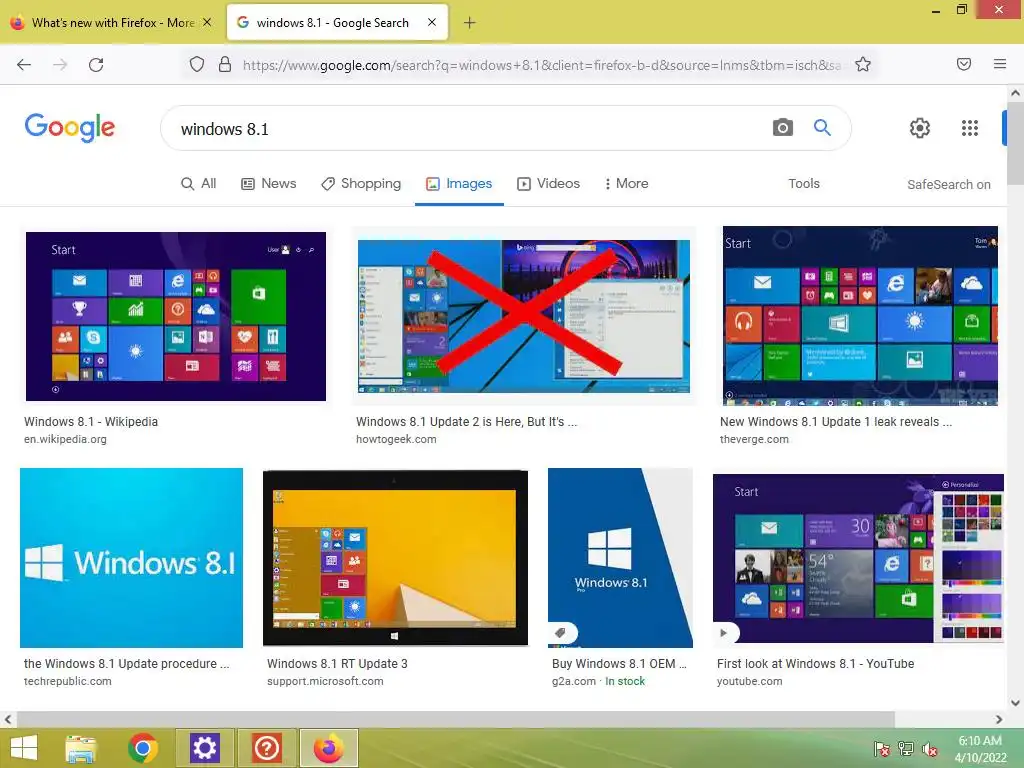Open the blue Windows 8.1 logo thumbnail
This screenshot has width=1024, height=768.
(x=131, y=558)
